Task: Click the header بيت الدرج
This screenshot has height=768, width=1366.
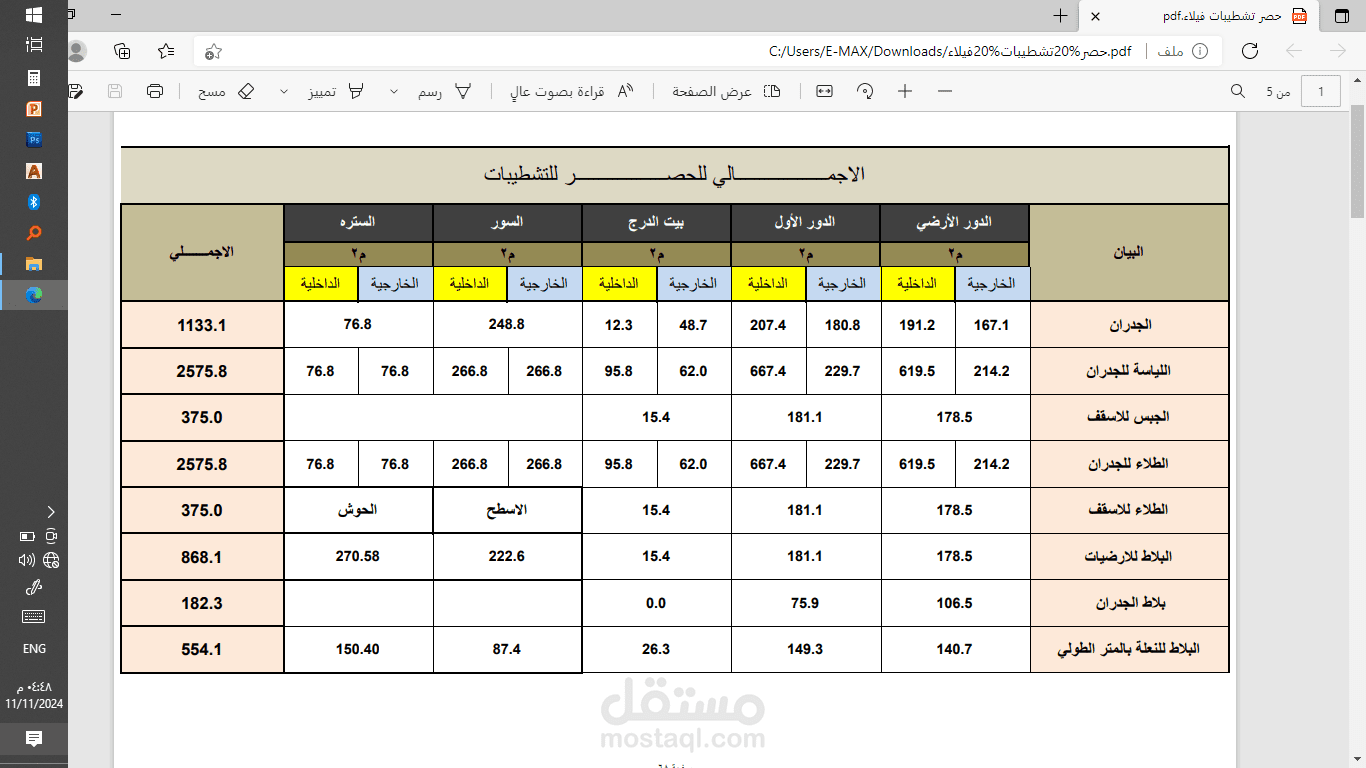Action: (657, 223)
